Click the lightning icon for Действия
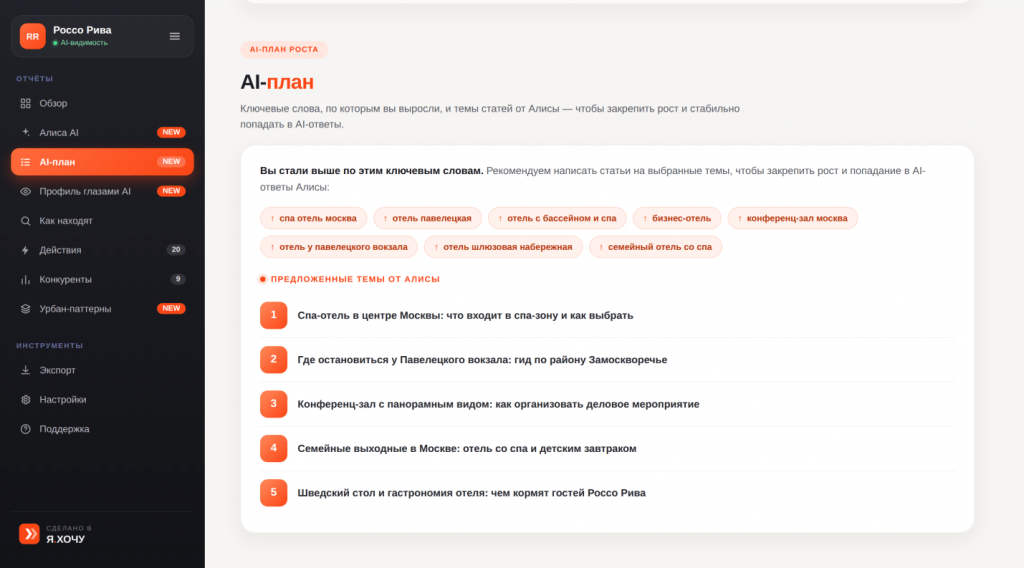The image size is (1024, 568). tap(25, 250)
